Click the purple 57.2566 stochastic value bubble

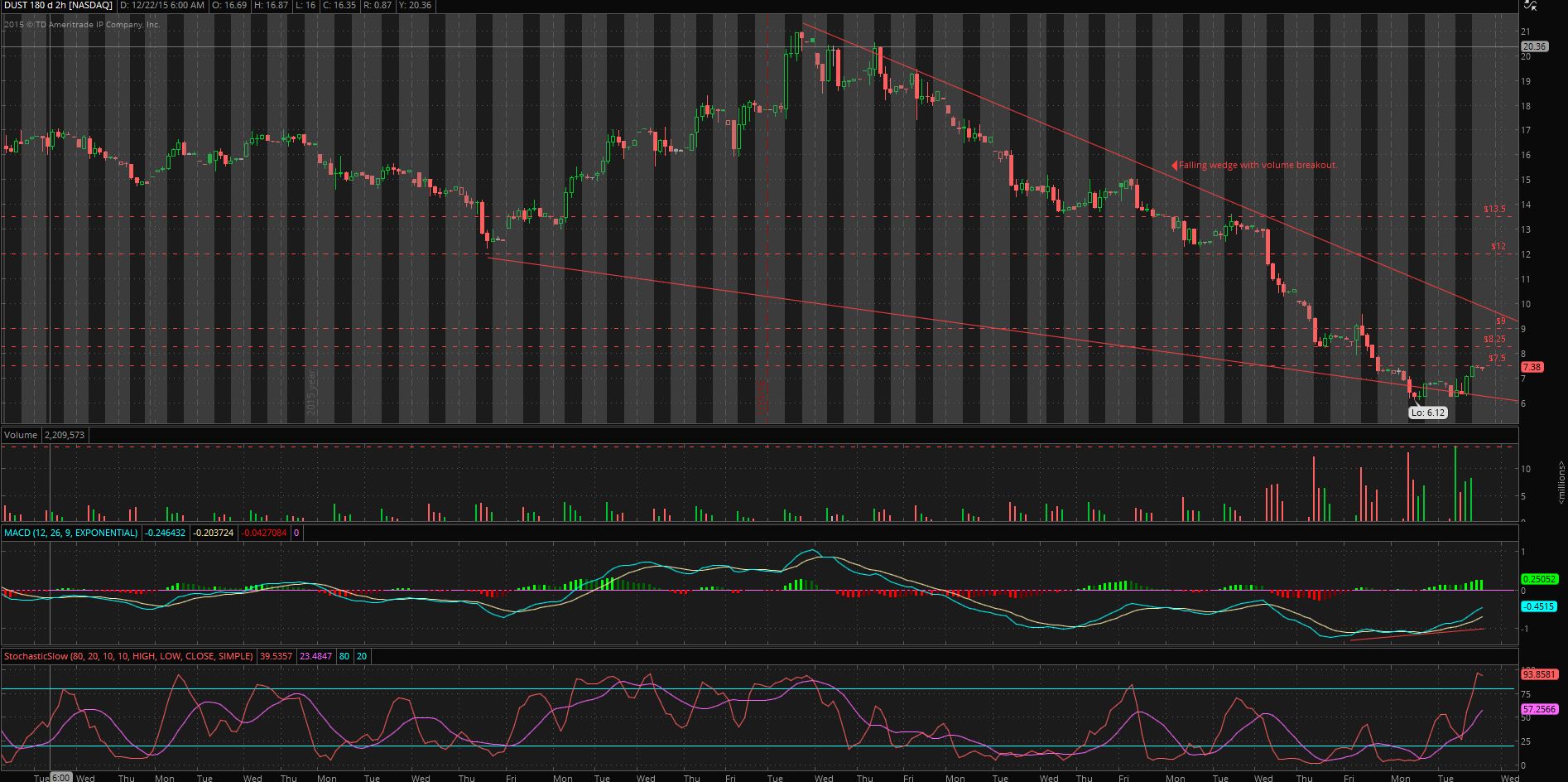point(1539,709)
